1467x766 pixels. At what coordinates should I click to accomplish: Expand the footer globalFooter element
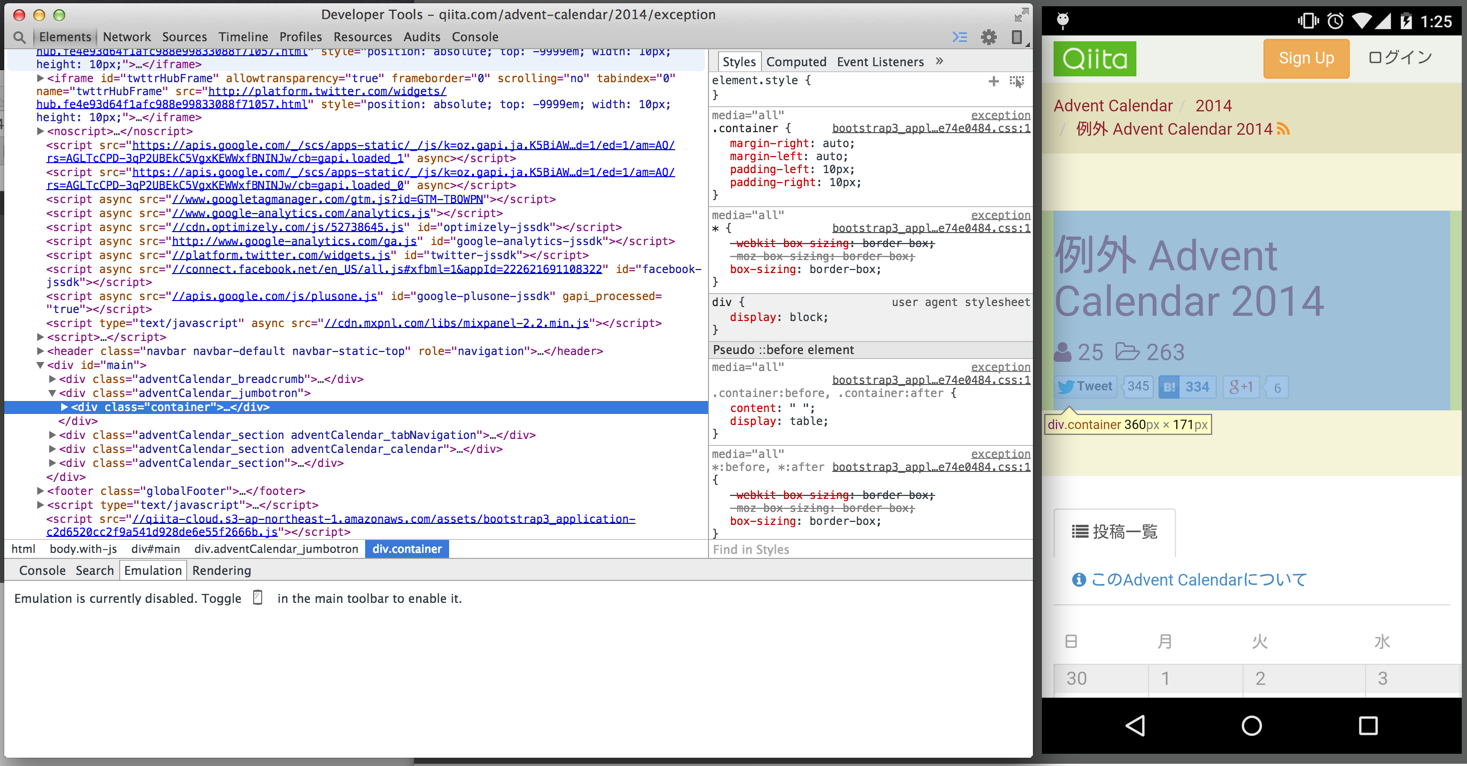coord(41,491)
